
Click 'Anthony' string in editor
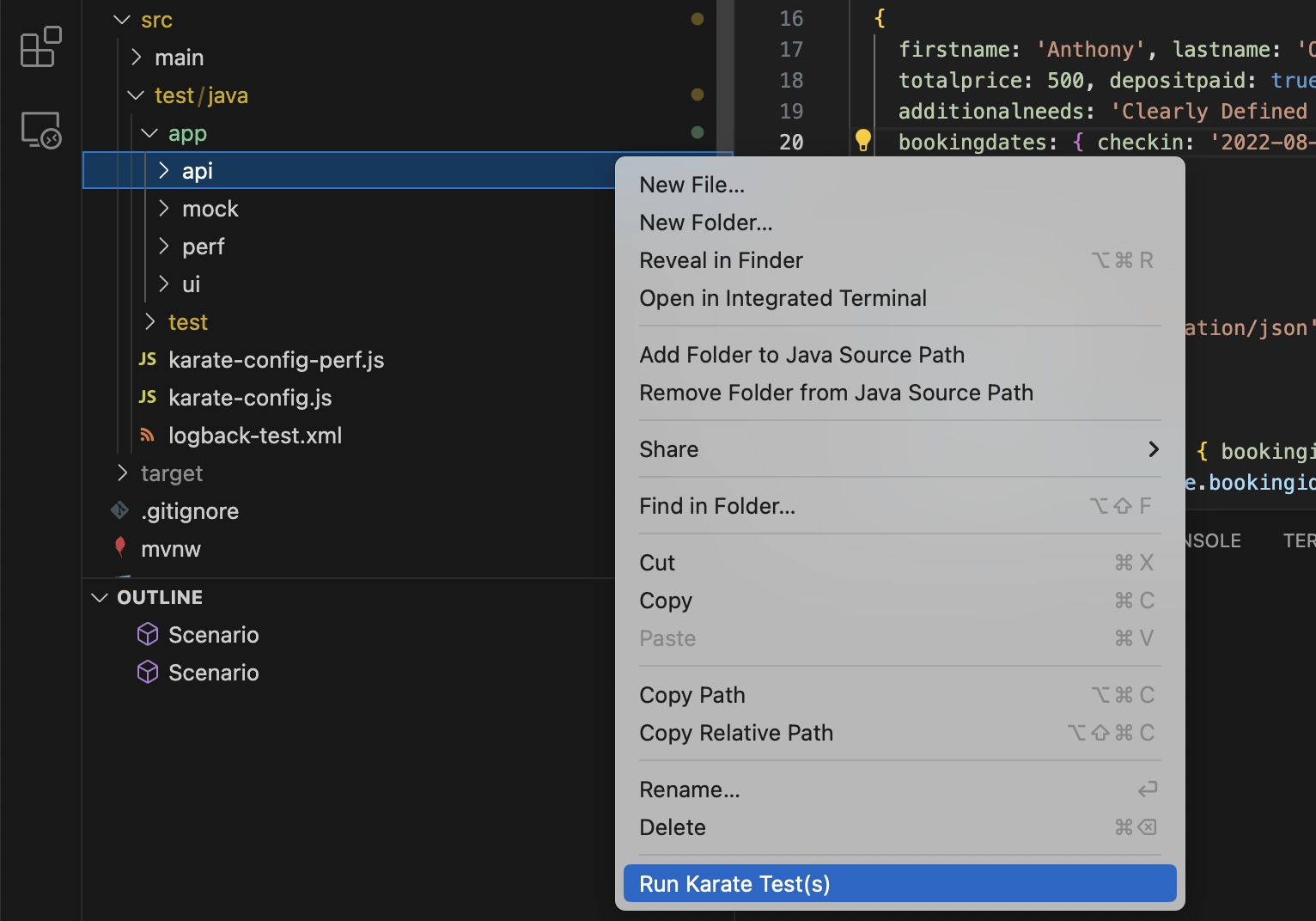[1091, 49]
